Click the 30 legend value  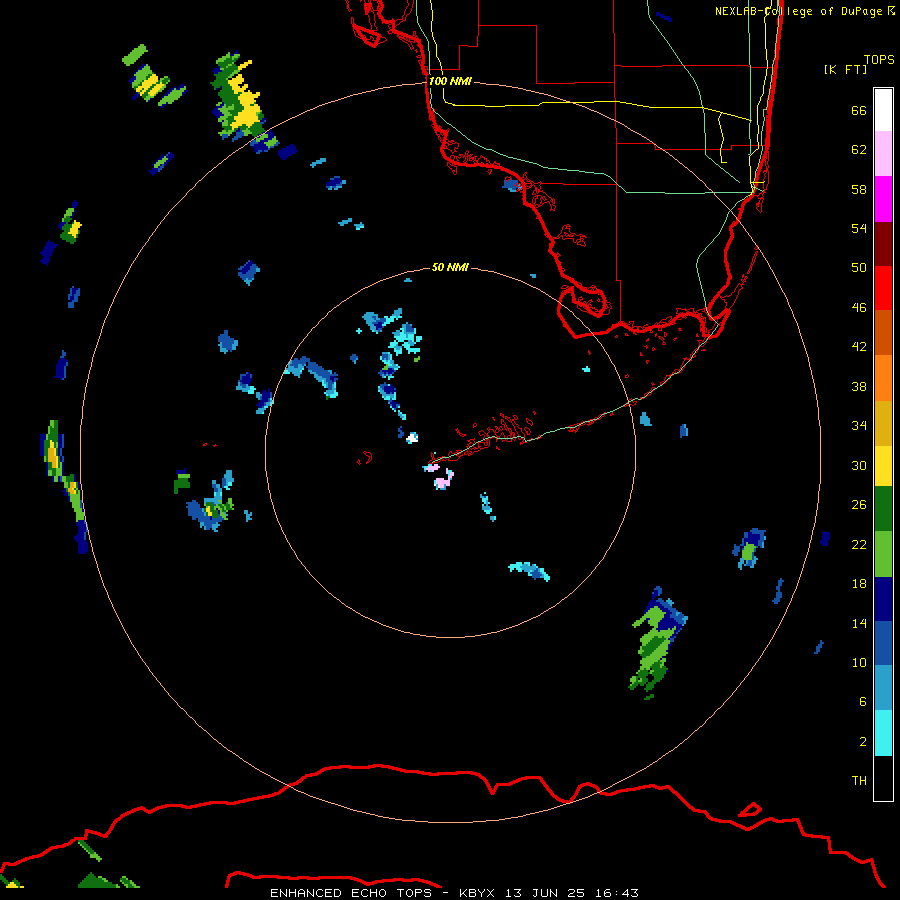859,465
